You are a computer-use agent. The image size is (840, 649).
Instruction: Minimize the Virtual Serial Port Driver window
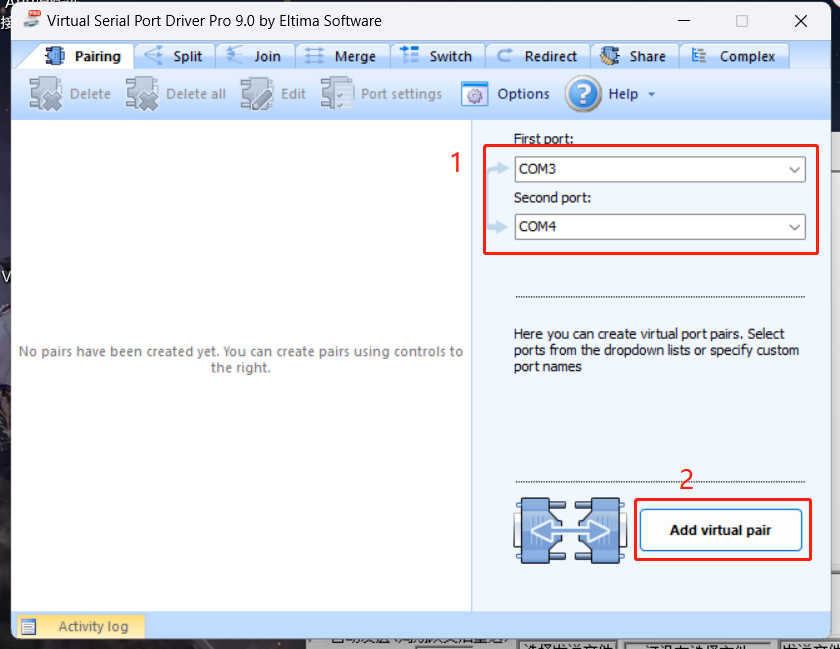click(x=684, y=21)
